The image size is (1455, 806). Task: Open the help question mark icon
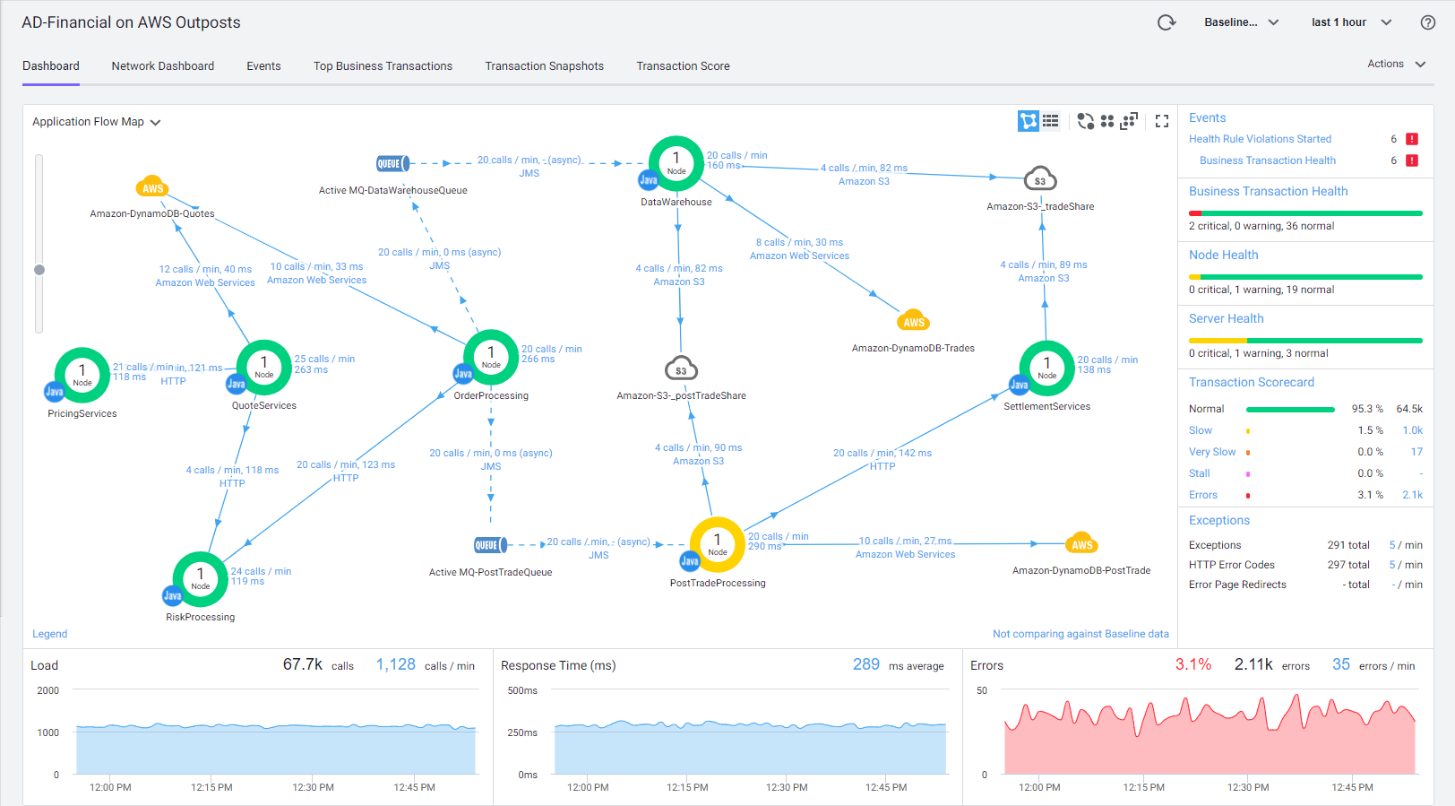1428,23
